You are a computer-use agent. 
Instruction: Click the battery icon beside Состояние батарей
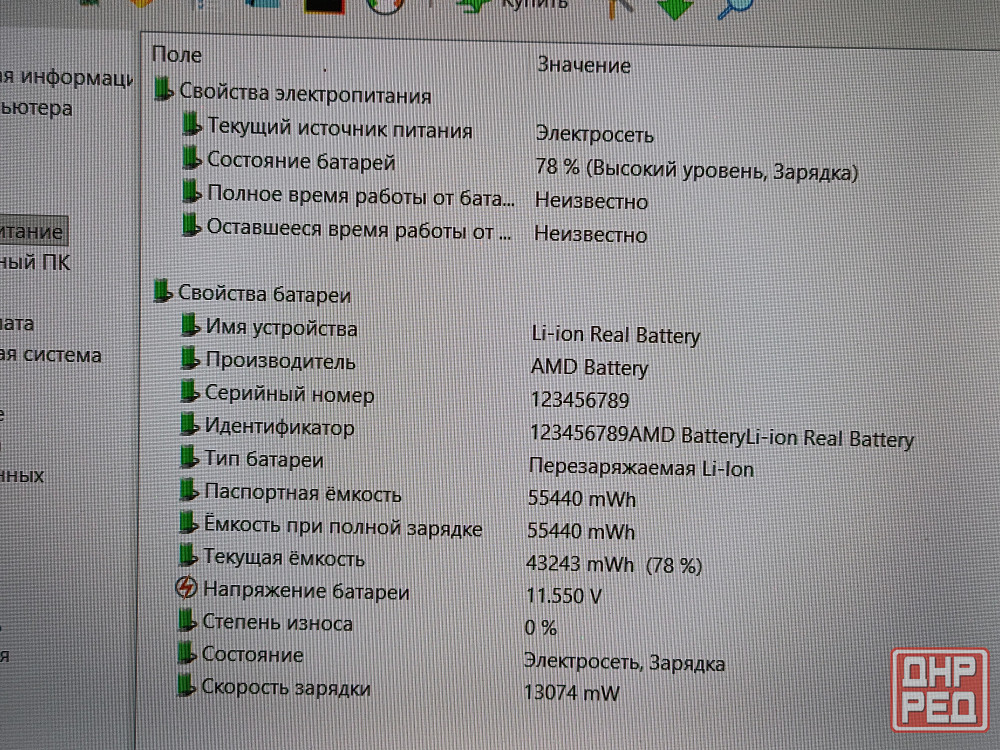191,160
